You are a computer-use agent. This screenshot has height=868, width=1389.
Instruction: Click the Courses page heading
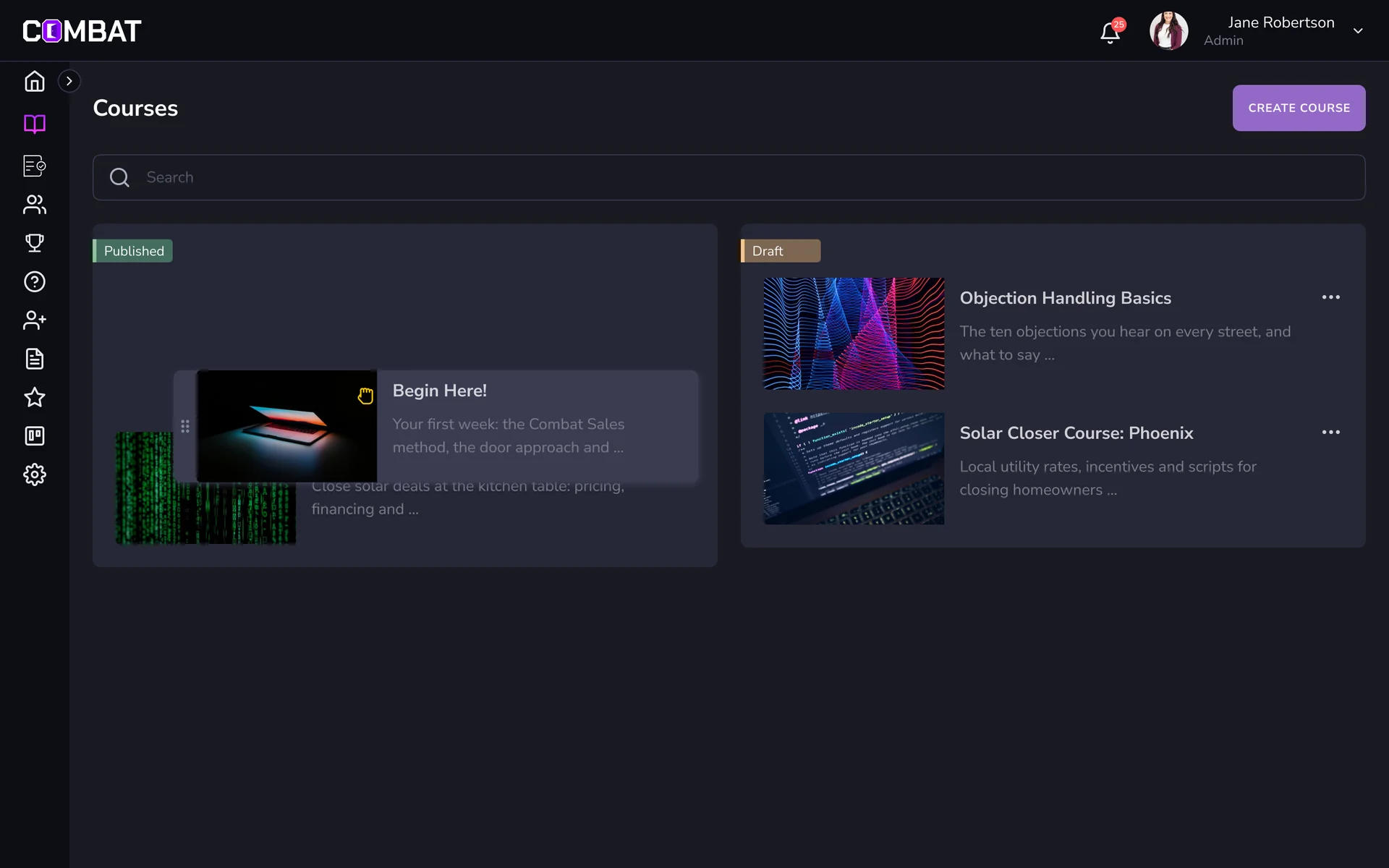(135, 108)
